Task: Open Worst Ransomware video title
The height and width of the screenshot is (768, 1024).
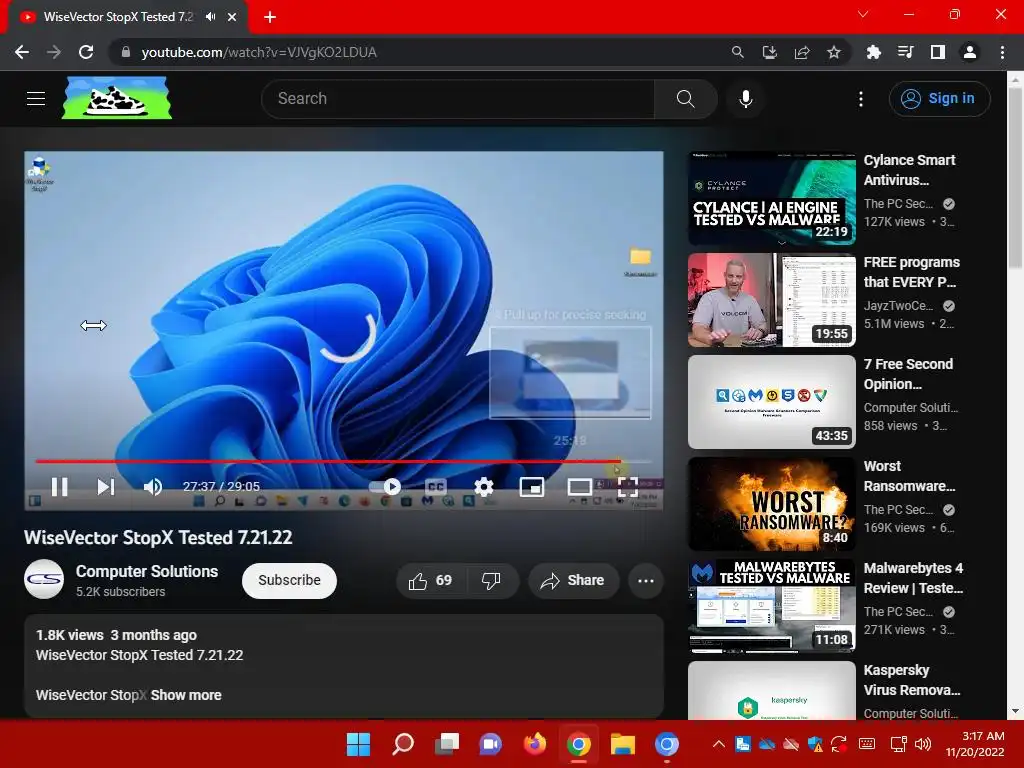Action: [909, 476]
